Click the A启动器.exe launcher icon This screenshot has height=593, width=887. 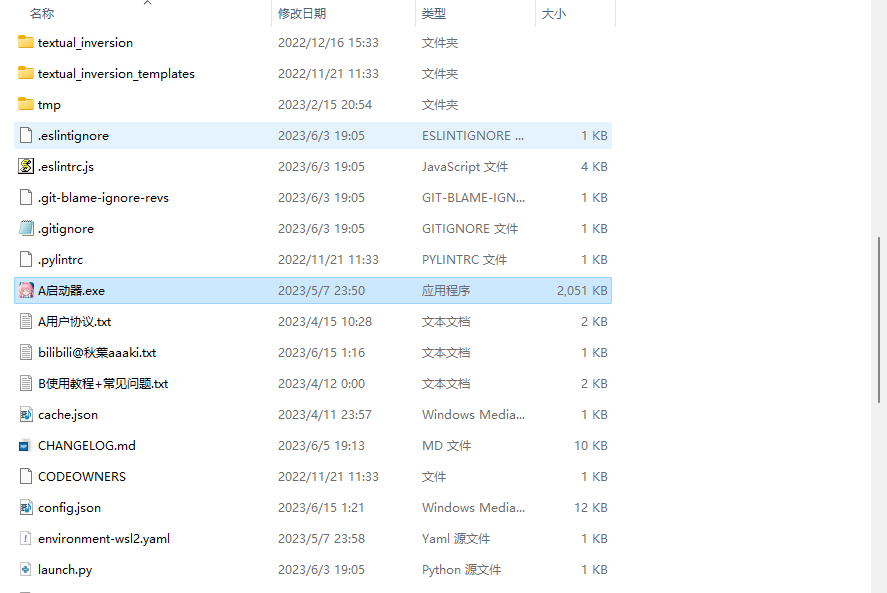click(x=25, y=290)
